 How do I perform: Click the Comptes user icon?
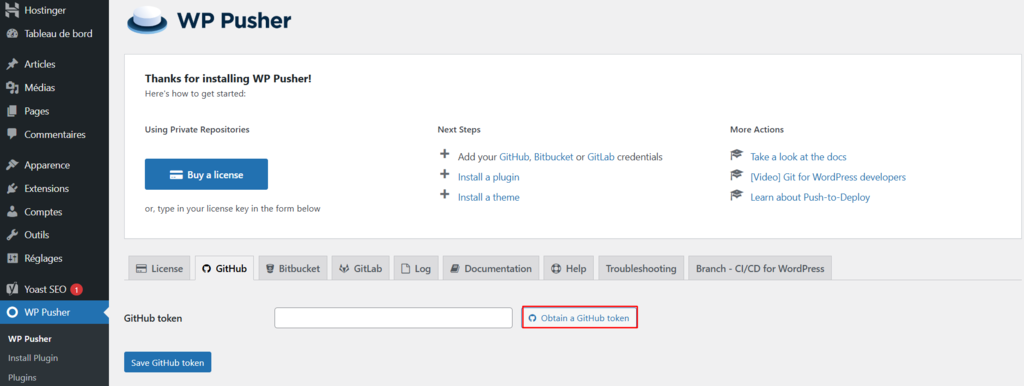pos(12,212)
